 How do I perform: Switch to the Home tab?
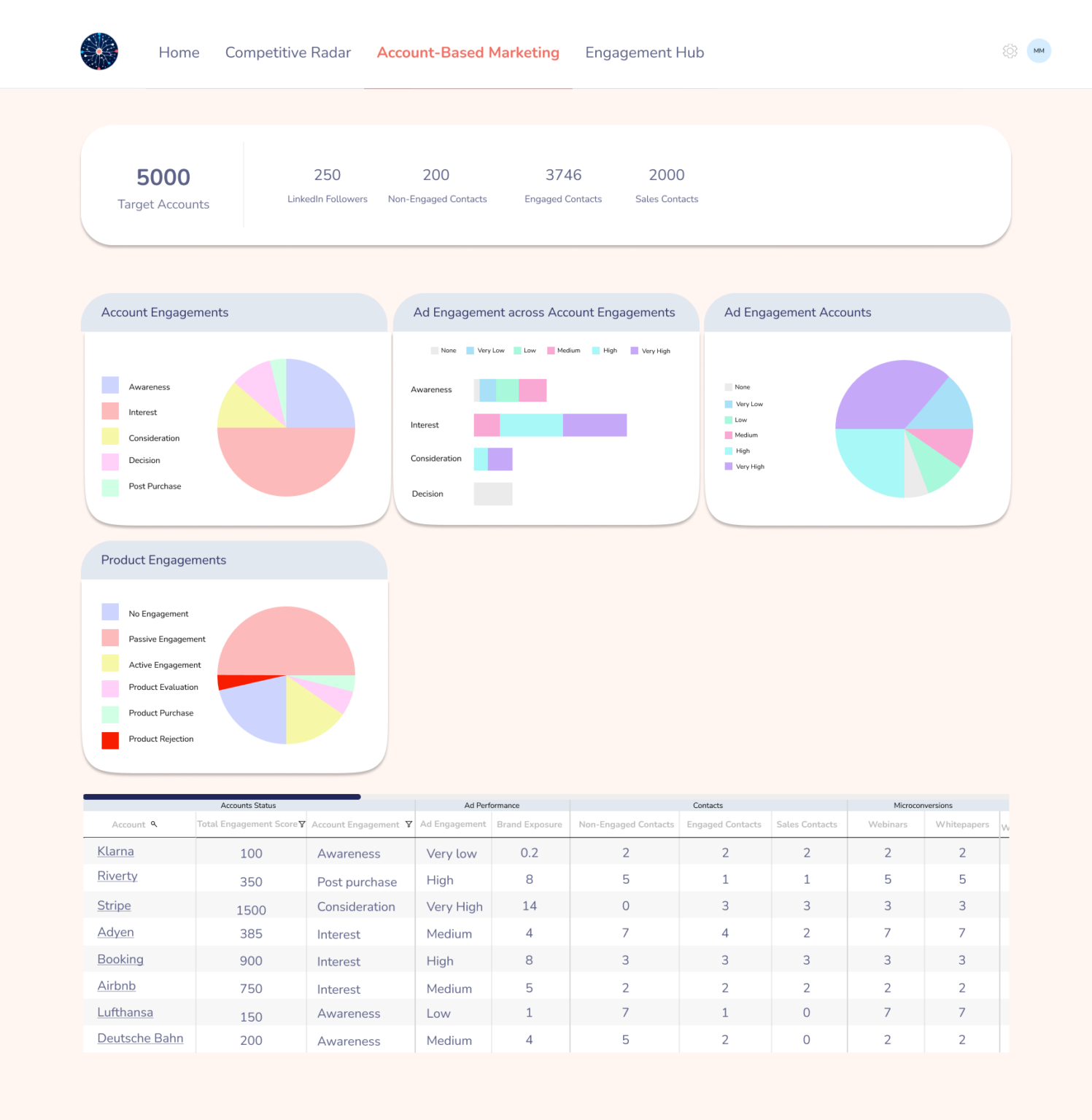click(179, 52)
